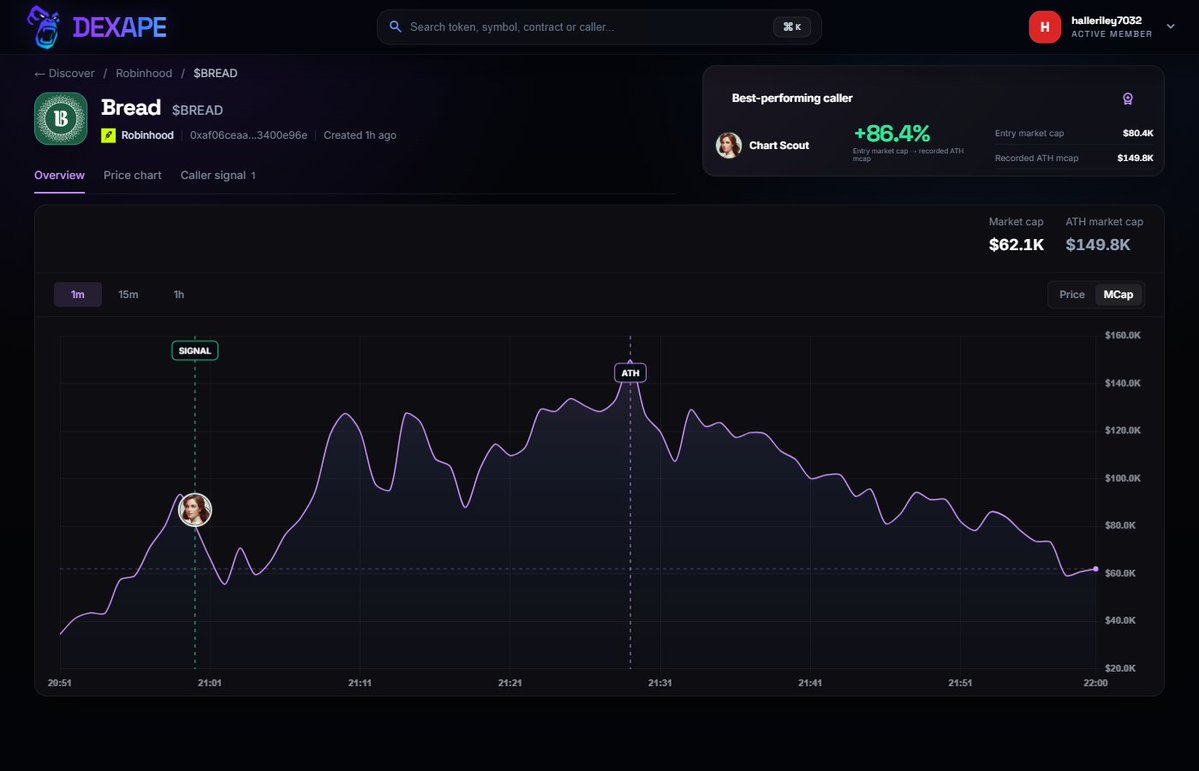Screen dimensions: 1199x771
Task: Open the Caller signal tab
Action: (218, 175)
